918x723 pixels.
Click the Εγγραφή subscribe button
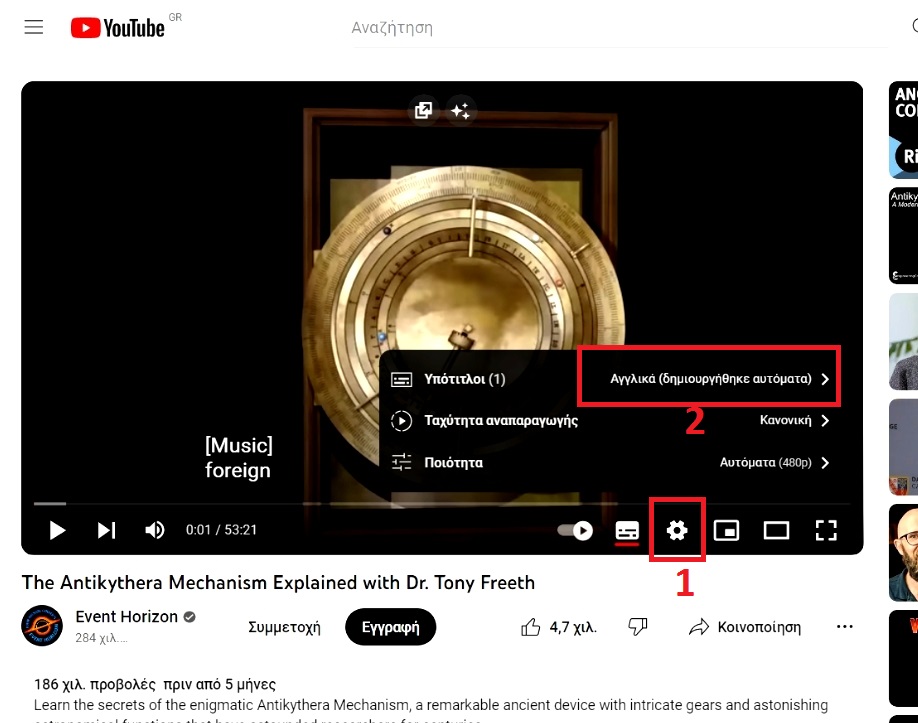click(390, 627)
